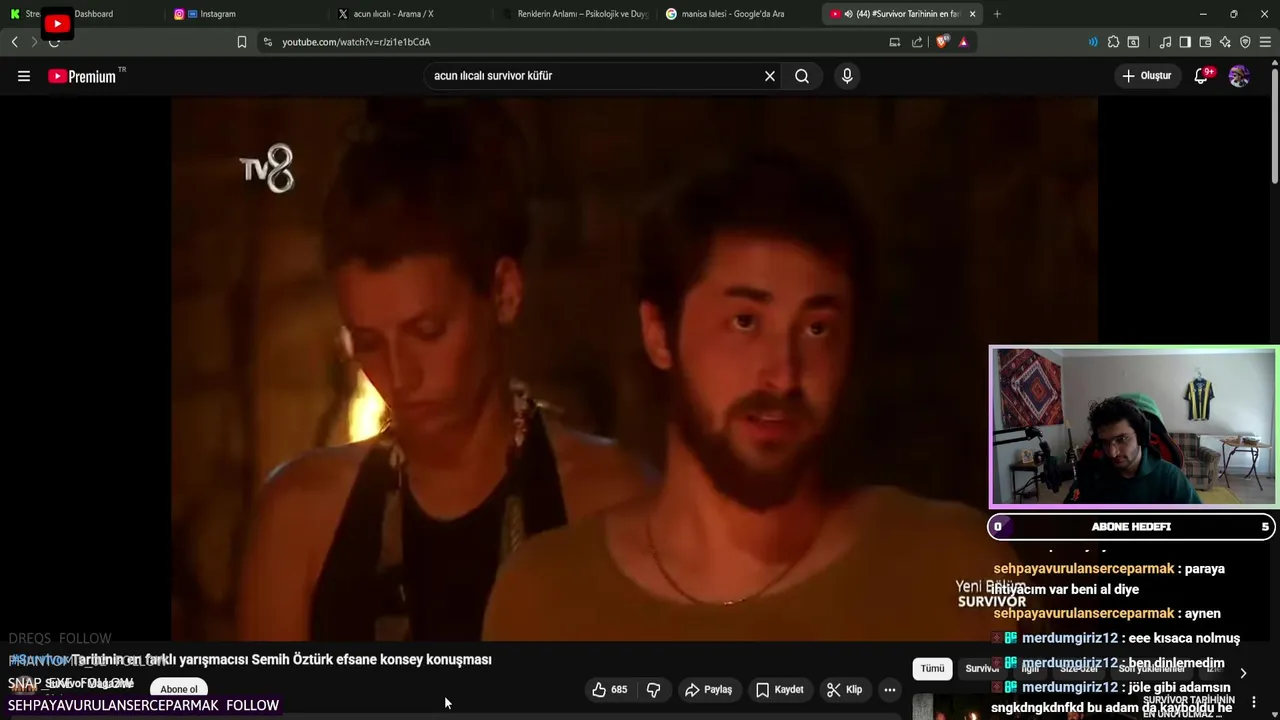Open Brave VPN shield icon
The width and height of the screenshot is (1280, 720).
(1245, 42)
